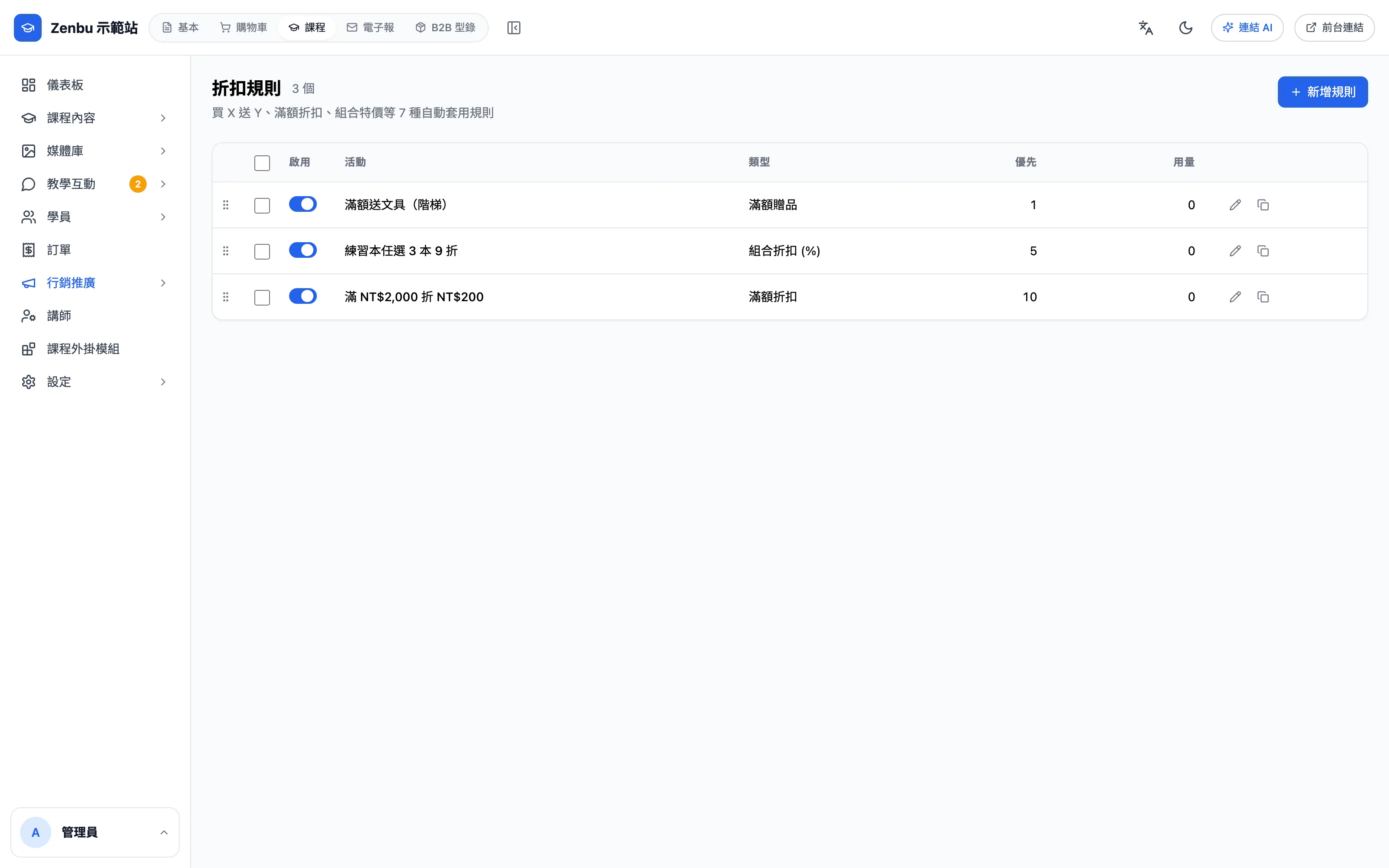Viewport: 1389px width, 868px height.
Task: Open 課程外掛模組 in sidebar
Action: click(95, 349)
